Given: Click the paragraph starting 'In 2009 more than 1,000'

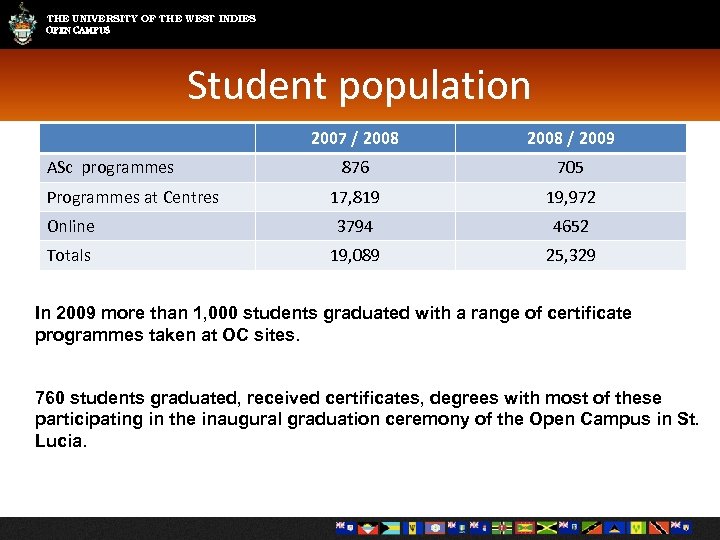Looking at the screenshot, I should point(333,324).
